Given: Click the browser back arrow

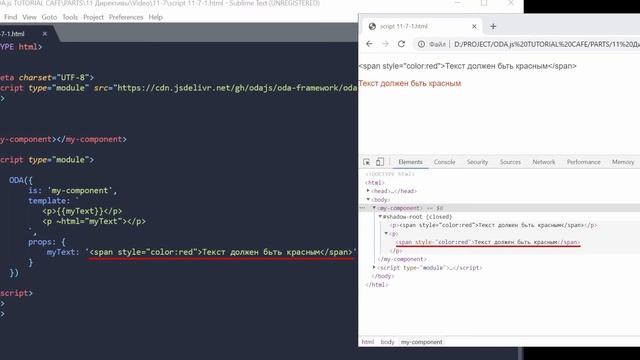Looking at the screenshot, I should pos(369,44).
